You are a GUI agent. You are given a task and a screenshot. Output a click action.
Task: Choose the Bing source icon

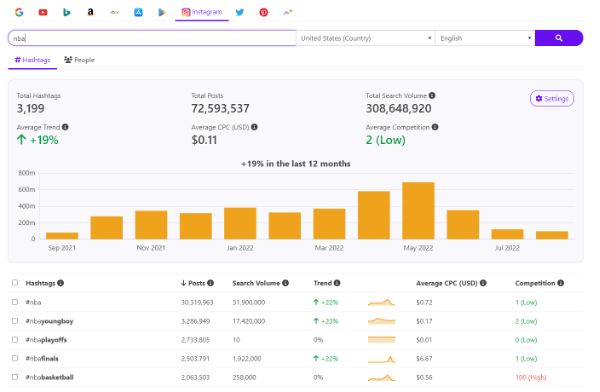[x=67, y=12]
